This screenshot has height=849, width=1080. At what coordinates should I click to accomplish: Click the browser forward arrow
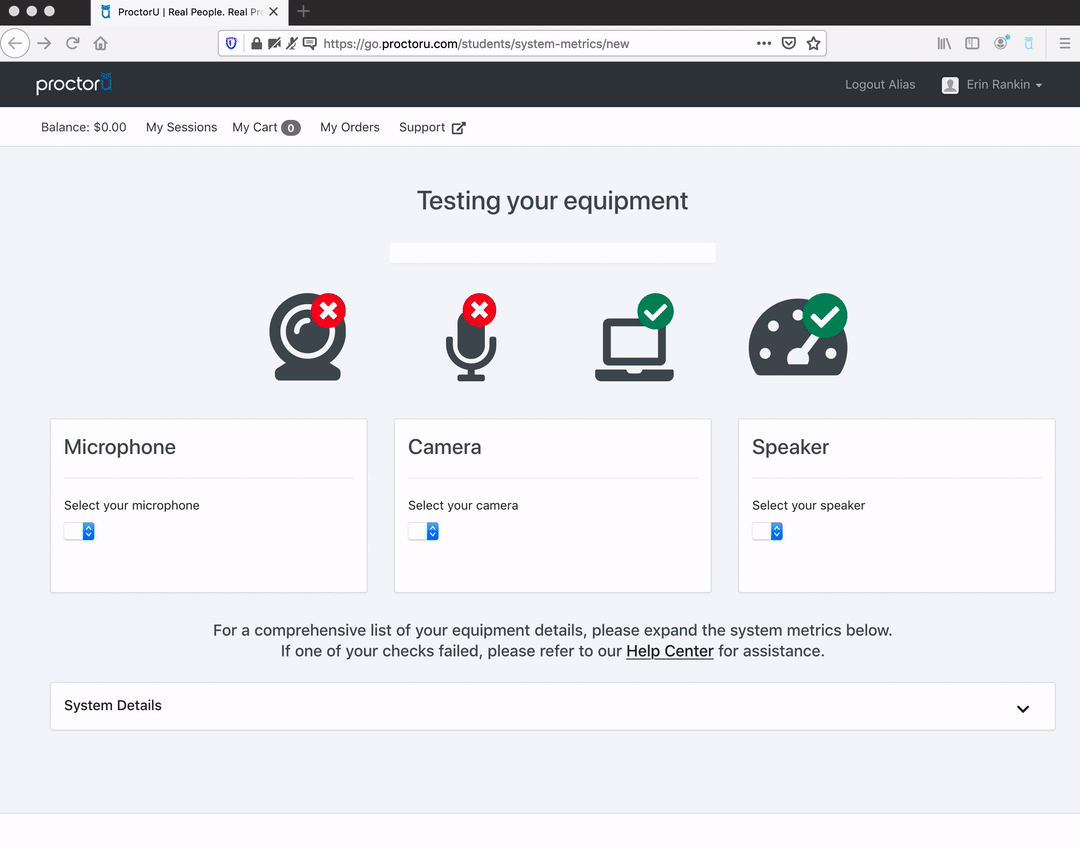click(44, 43)
